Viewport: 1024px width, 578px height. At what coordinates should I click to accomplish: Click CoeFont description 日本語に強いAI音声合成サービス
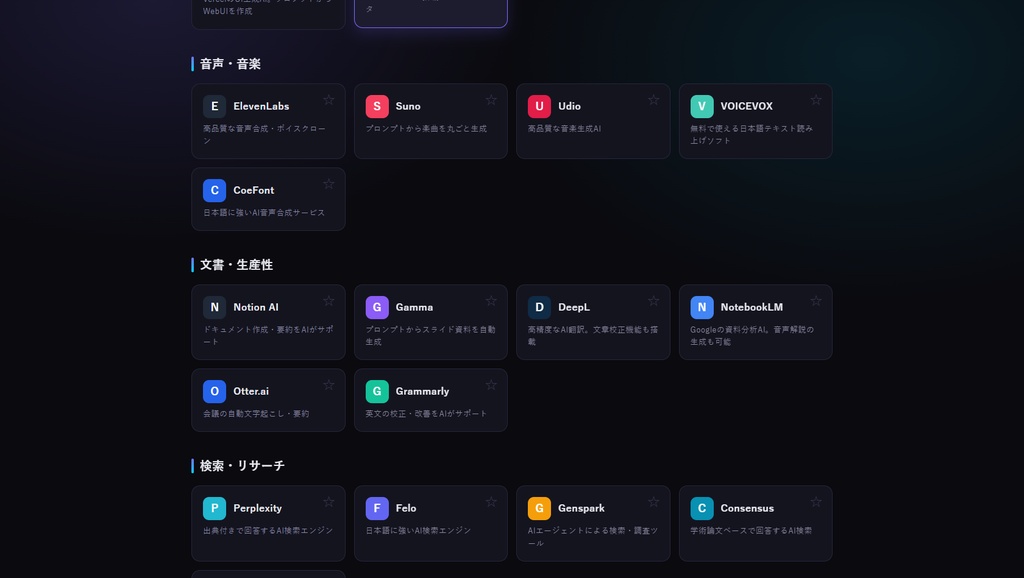click(264, 213)
